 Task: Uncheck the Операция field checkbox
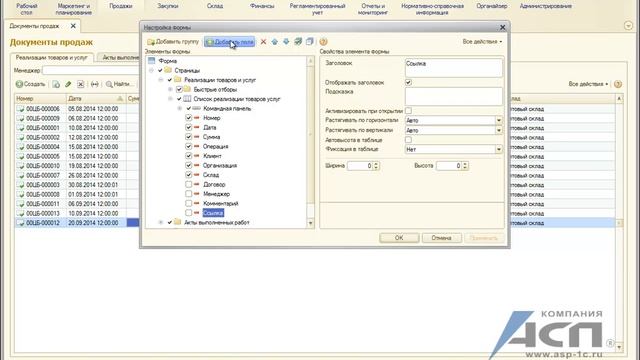click(189, 146)
